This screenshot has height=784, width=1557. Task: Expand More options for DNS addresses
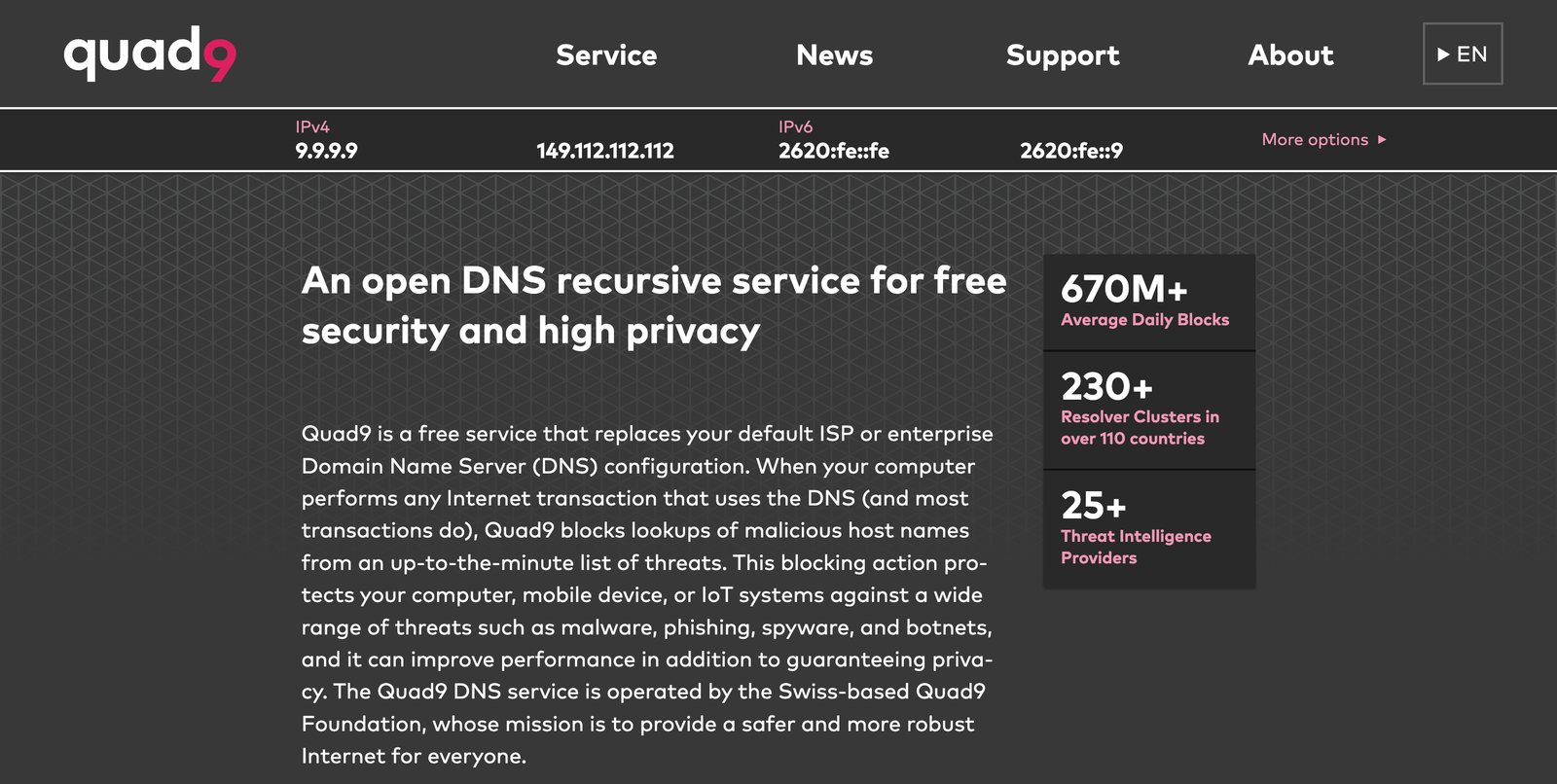click(x=1315, y=140)
